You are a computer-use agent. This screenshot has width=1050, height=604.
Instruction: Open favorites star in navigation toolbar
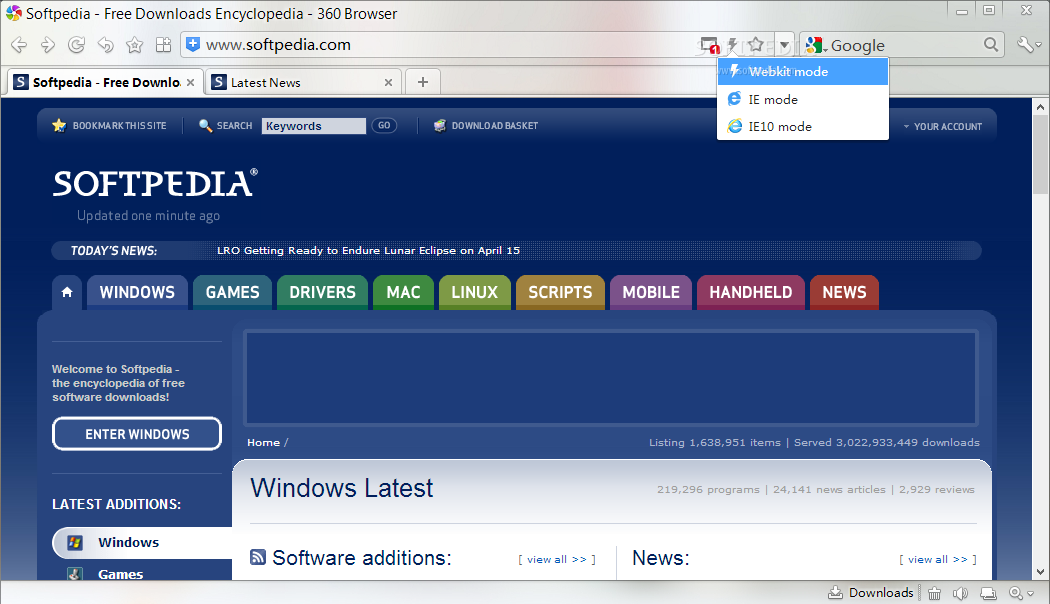[135, 45]
